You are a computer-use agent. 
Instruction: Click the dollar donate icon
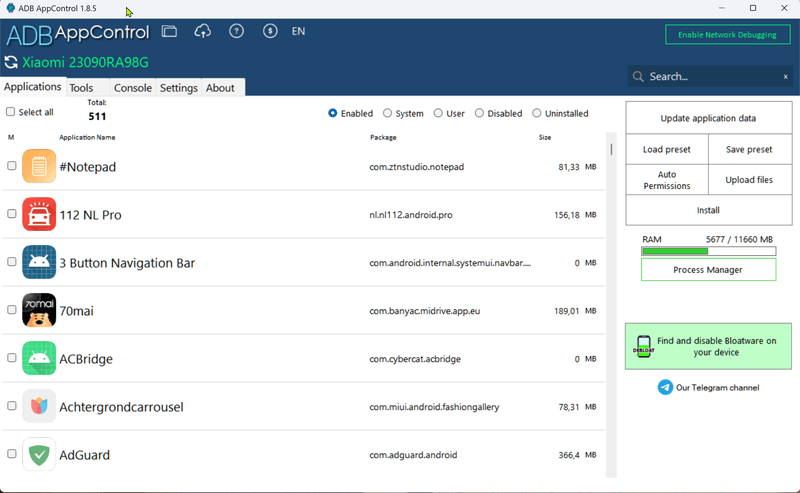point(270,32)
